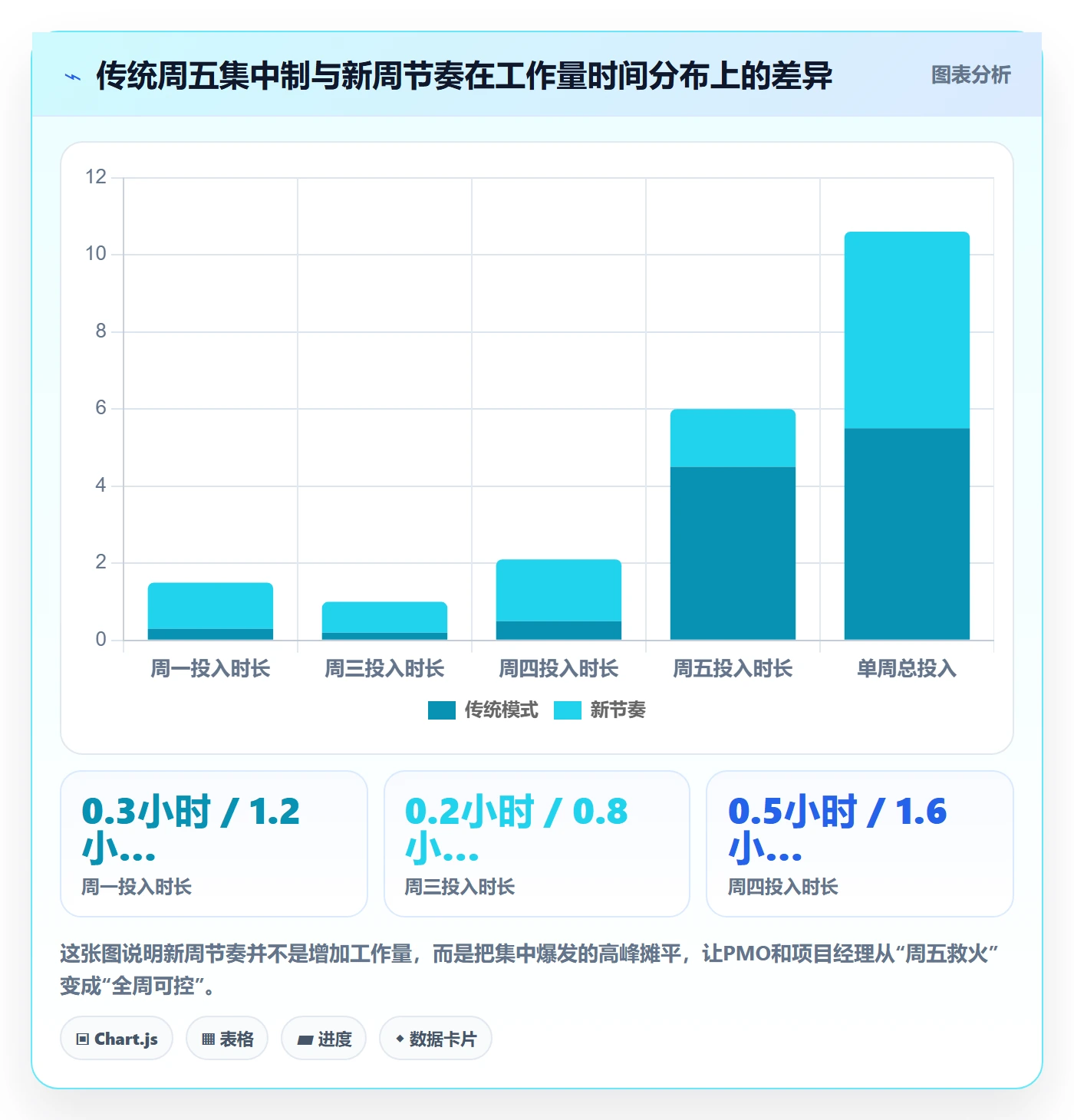Toggle the 传统模式 legend color swatch

pyautogui.click(x=442, y=710)
